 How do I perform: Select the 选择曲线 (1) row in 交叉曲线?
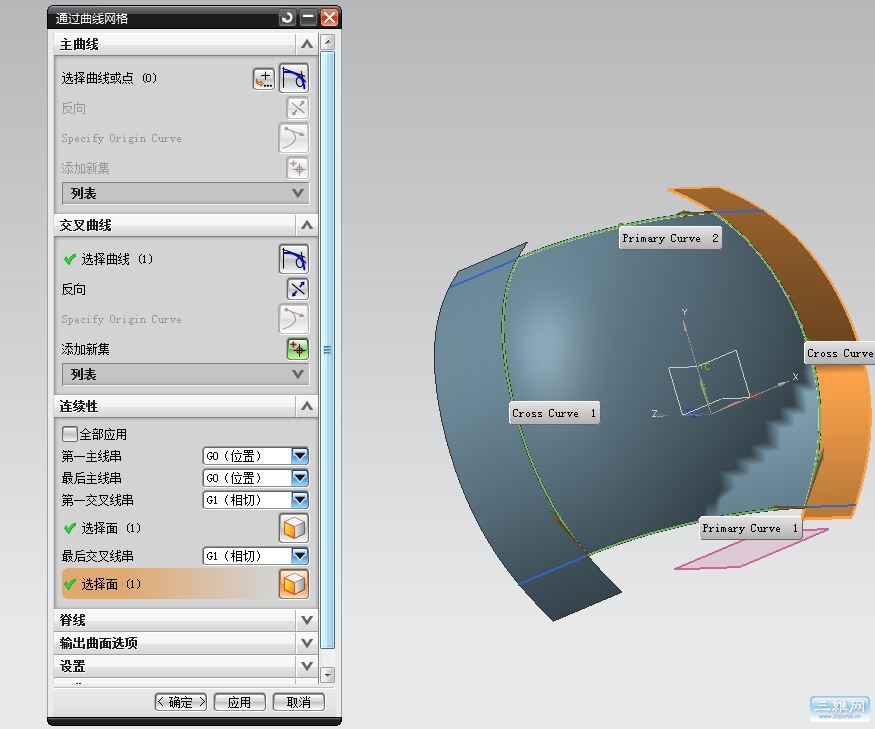point(184,260)
